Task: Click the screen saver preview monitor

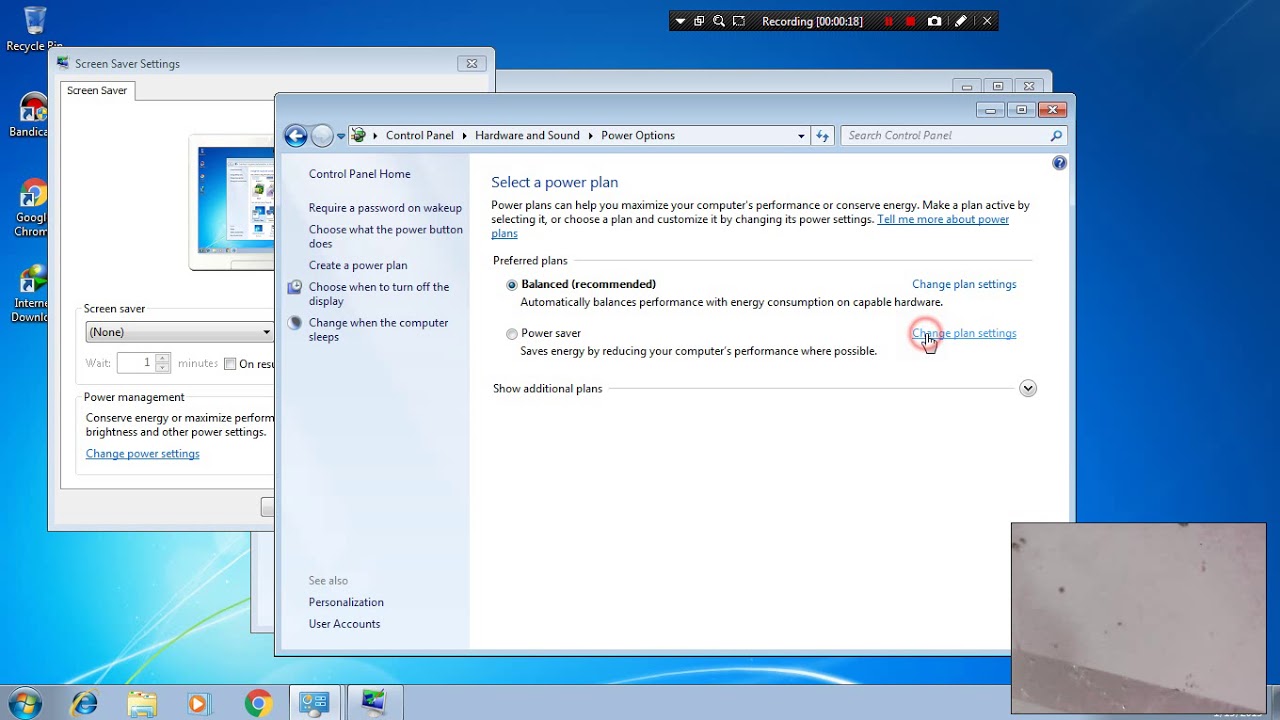Action: [x=232, y=202]
